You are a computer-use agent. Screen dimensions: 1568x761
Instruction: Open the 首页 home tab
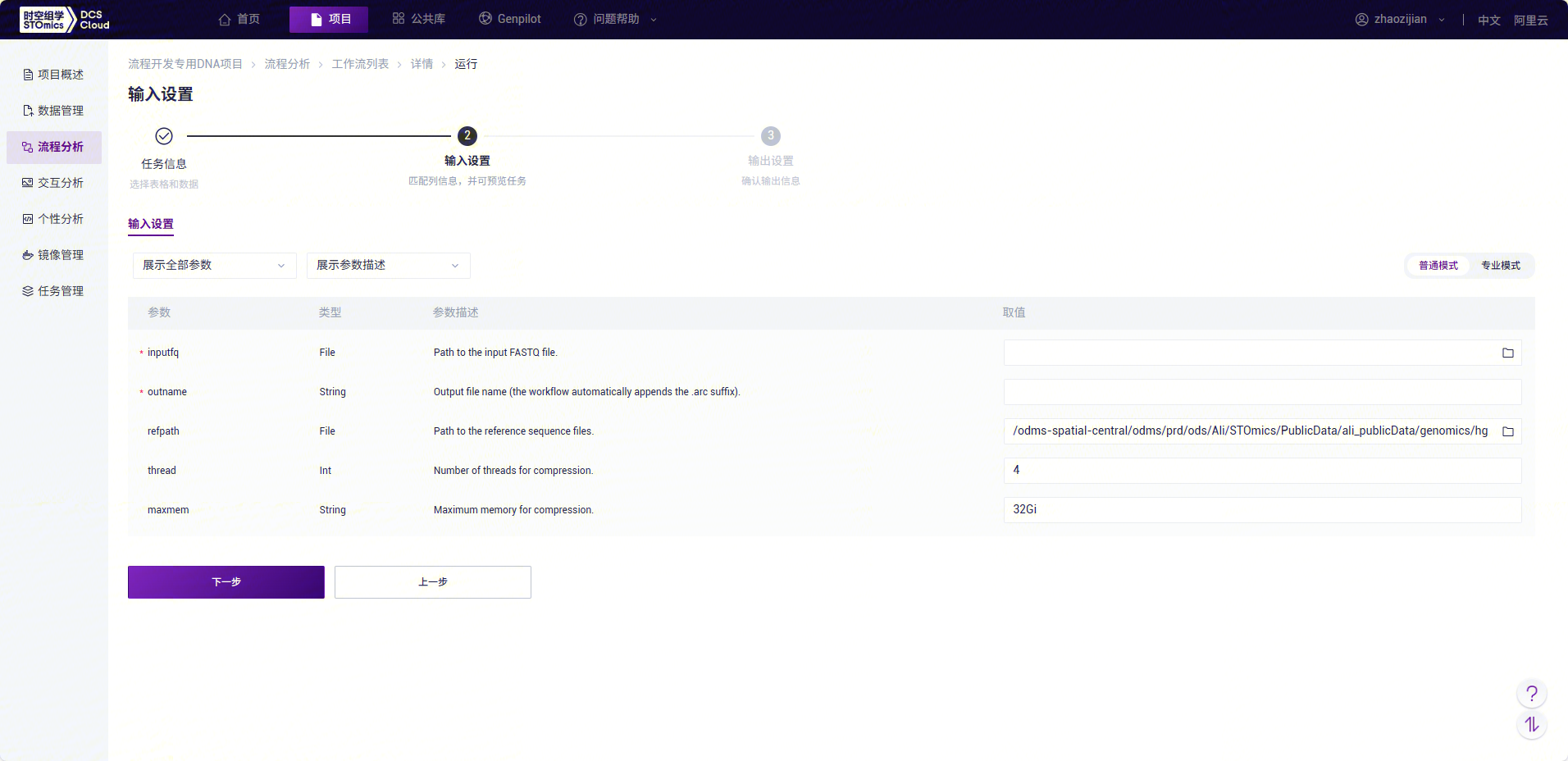pyautogui.click(x=239, y=19)
